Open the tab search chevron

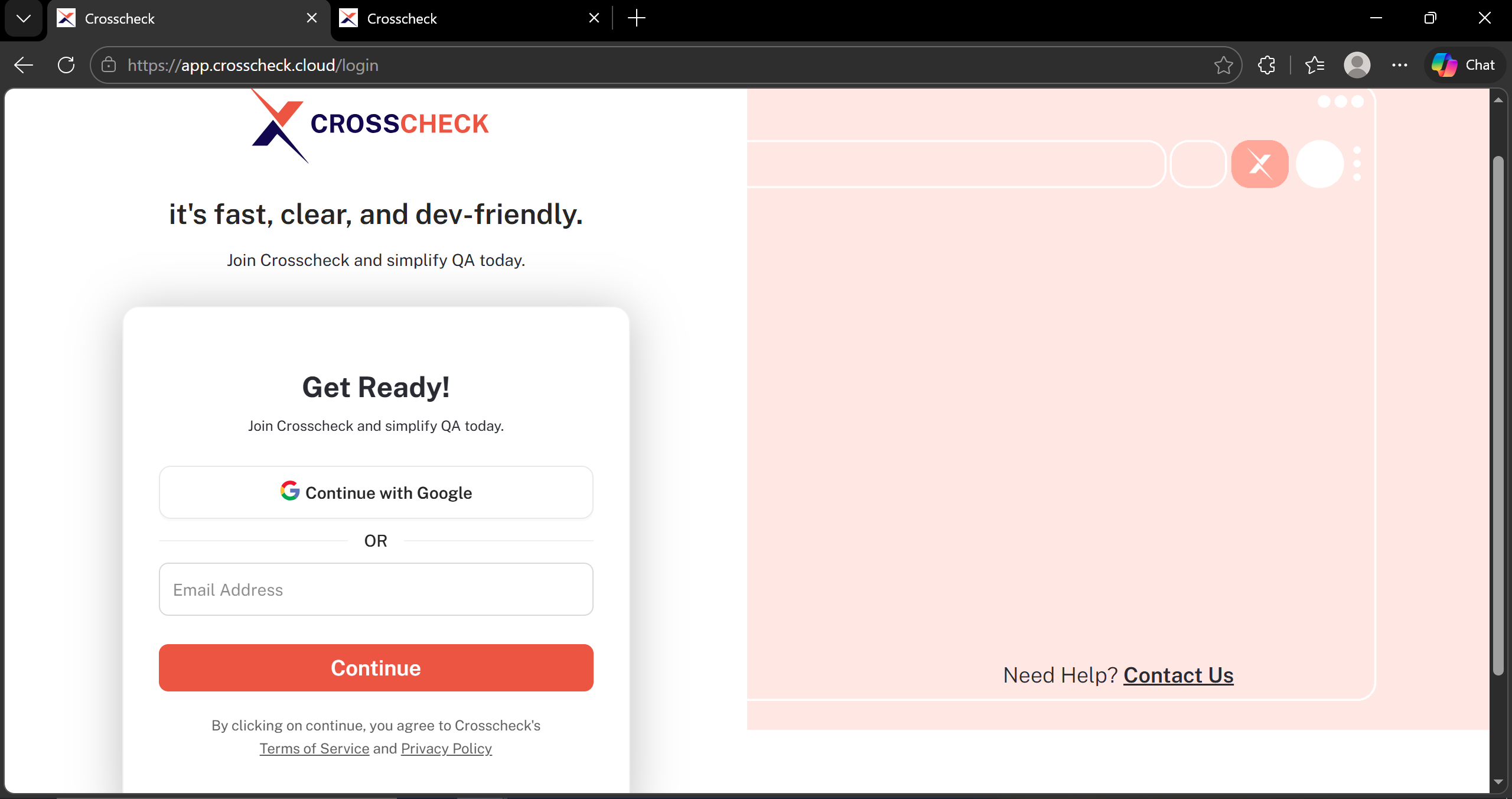click(x=23, y=18)
